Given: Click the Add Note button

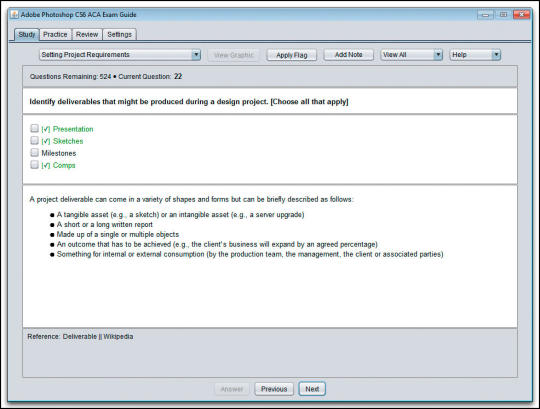Looking at the screenshot, I should coord(349,55).
